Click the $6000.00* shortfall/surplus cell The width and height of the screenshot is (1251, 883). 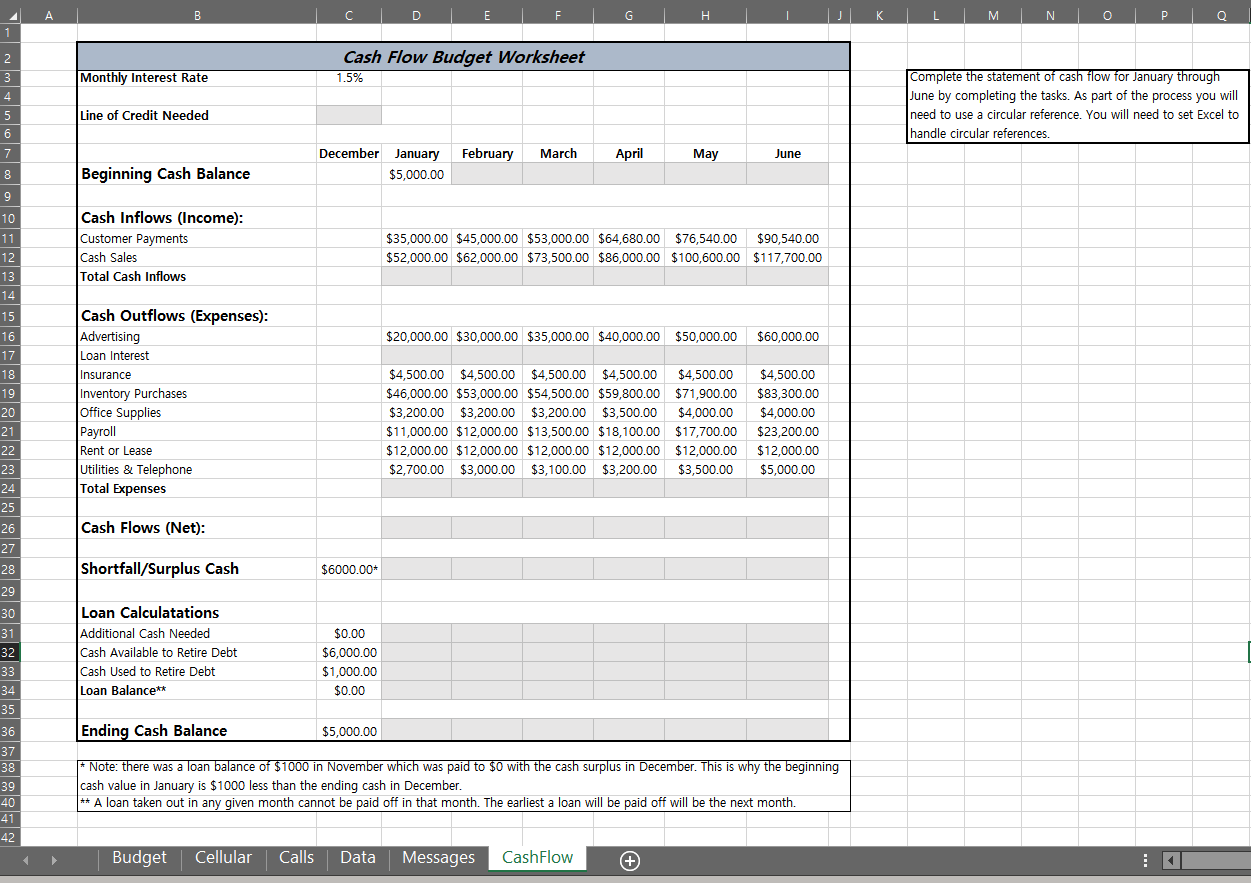pos(349,569)
